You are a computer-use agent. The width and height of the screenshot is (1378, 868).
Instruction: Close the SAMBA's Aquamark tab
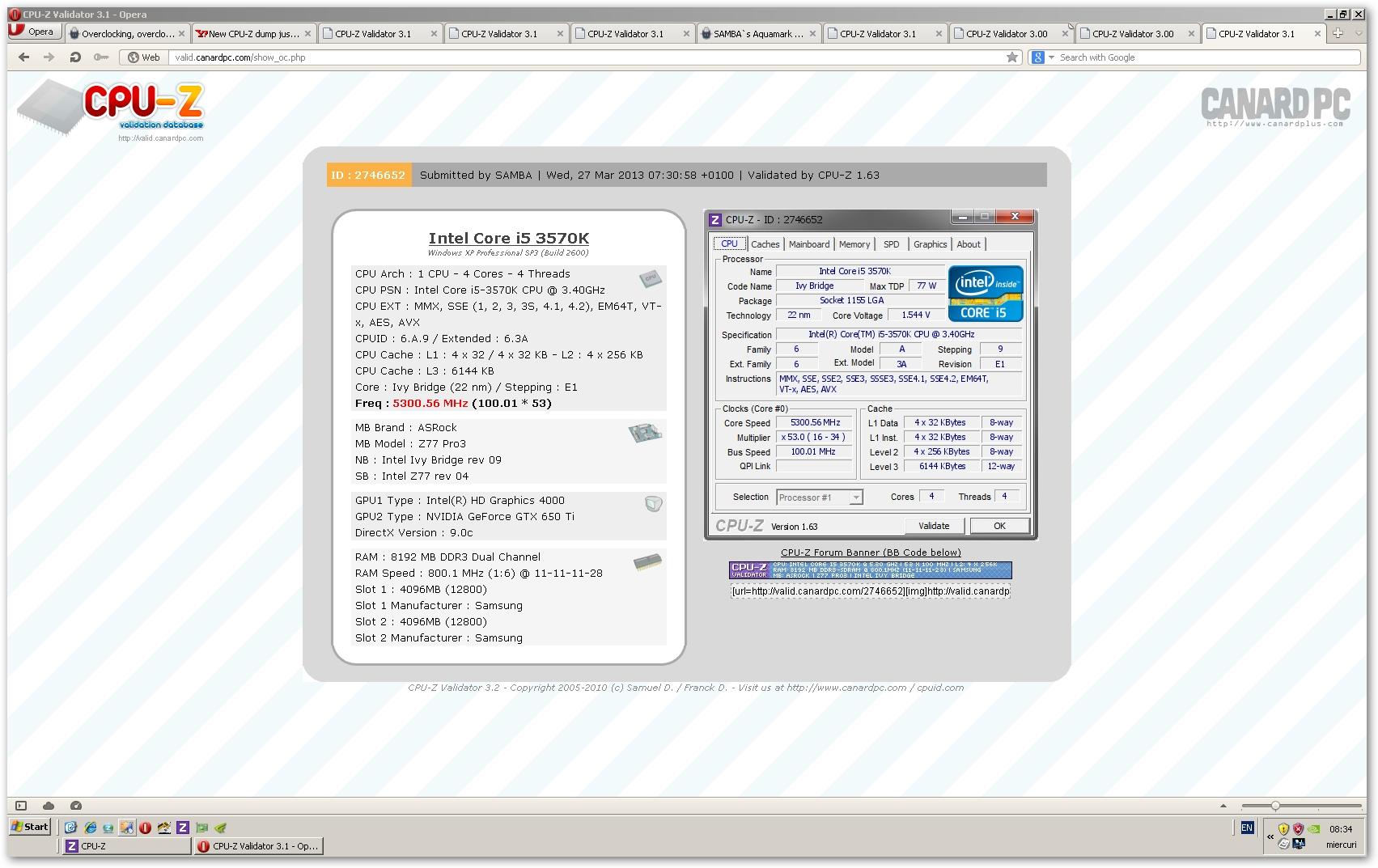812,34
